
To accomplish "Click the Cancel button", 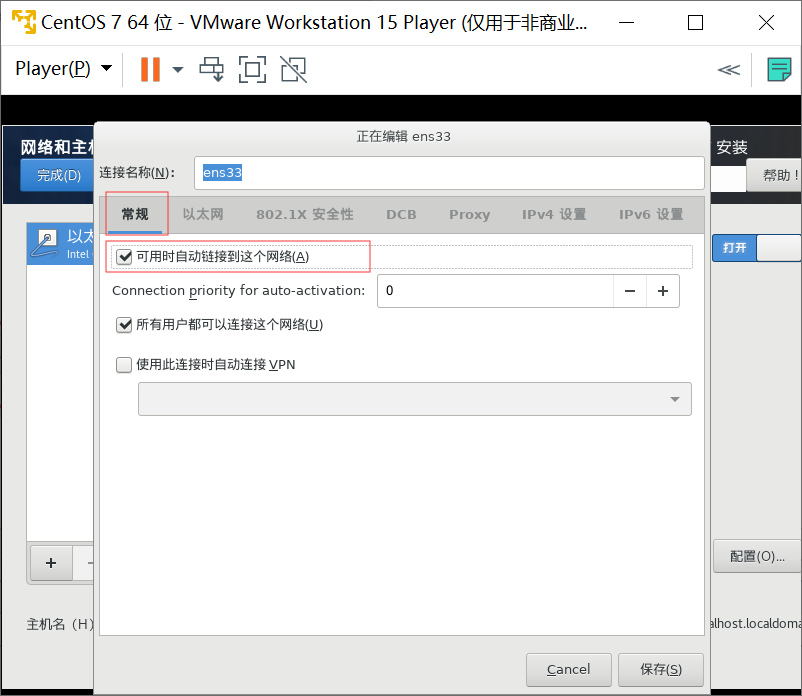I will 569,669.
